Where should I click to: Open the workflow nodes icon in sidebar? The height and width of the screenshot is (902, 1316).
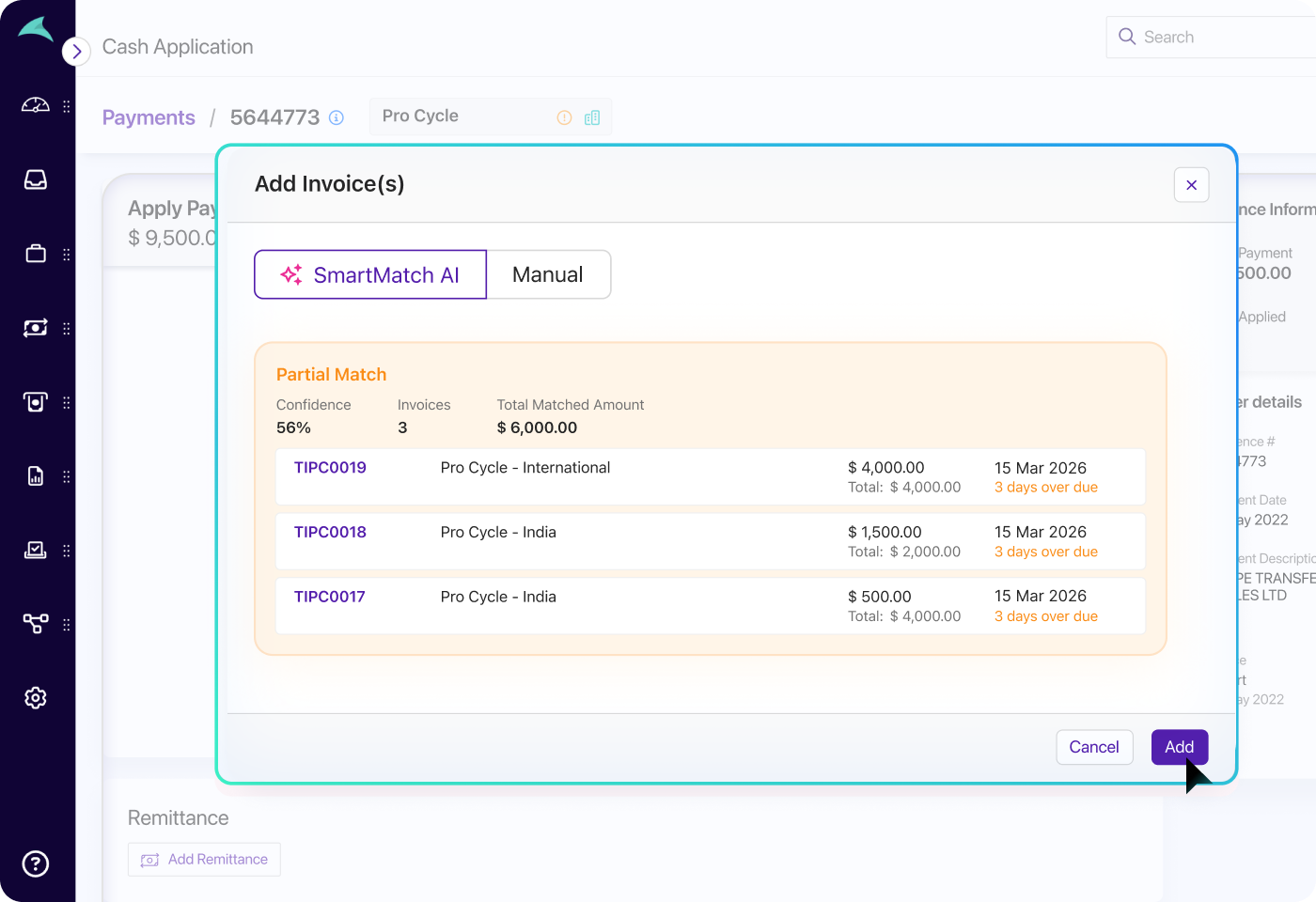click(x=36, y=624)
